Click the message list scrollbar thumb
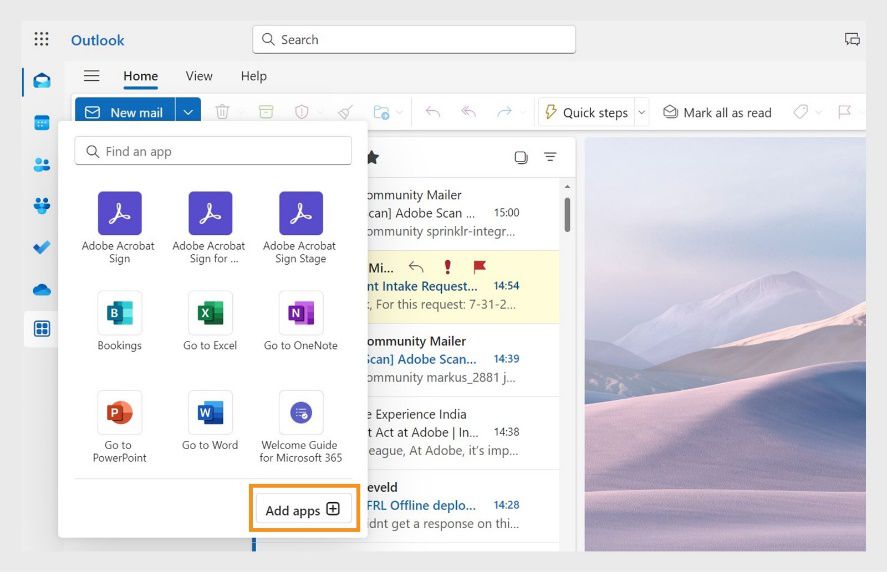 [x=567, y=214]
